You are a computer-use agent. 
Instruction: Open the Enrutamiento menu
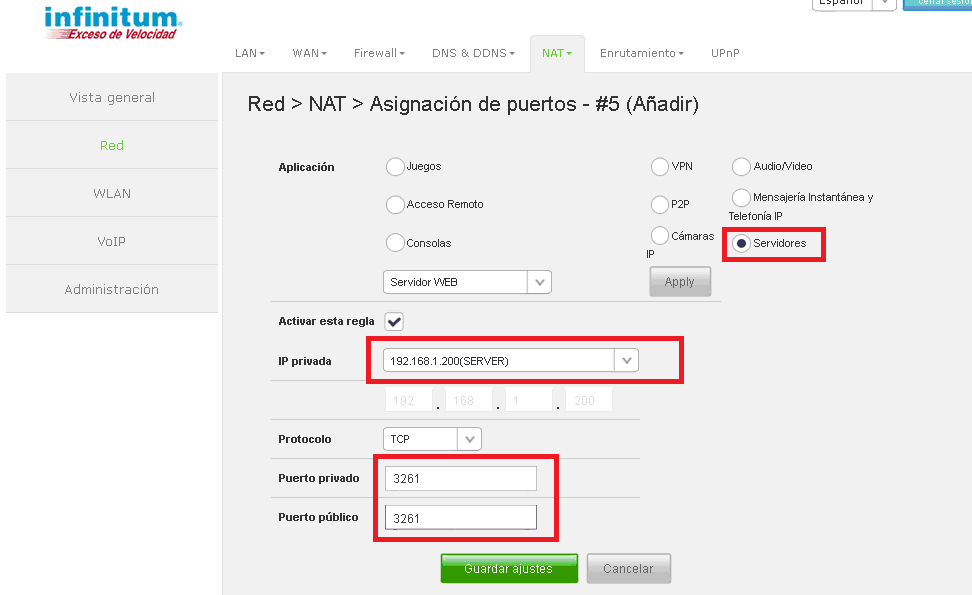click(x=641, y=53)
